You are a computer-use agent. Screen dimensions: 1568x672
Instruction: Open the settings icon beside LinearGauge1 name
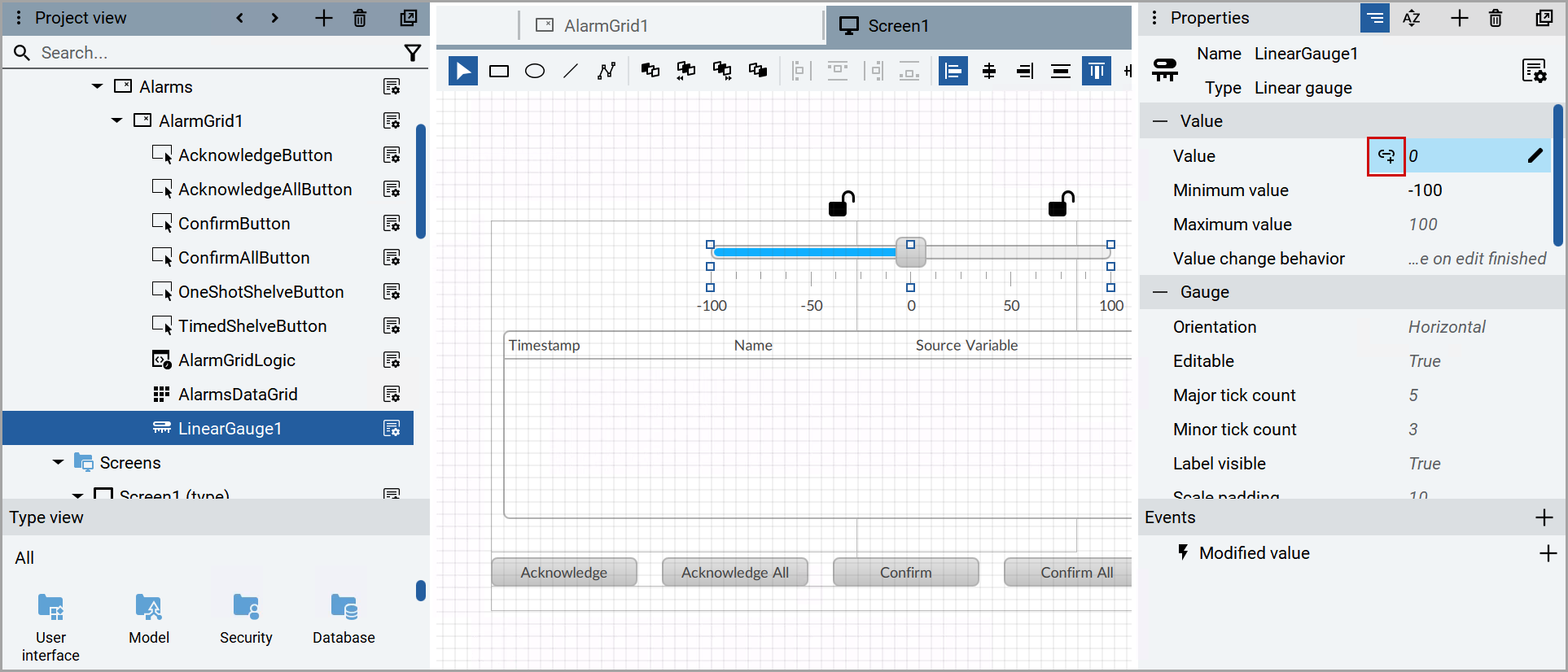pyautogui.click(x=1535, y=71)
